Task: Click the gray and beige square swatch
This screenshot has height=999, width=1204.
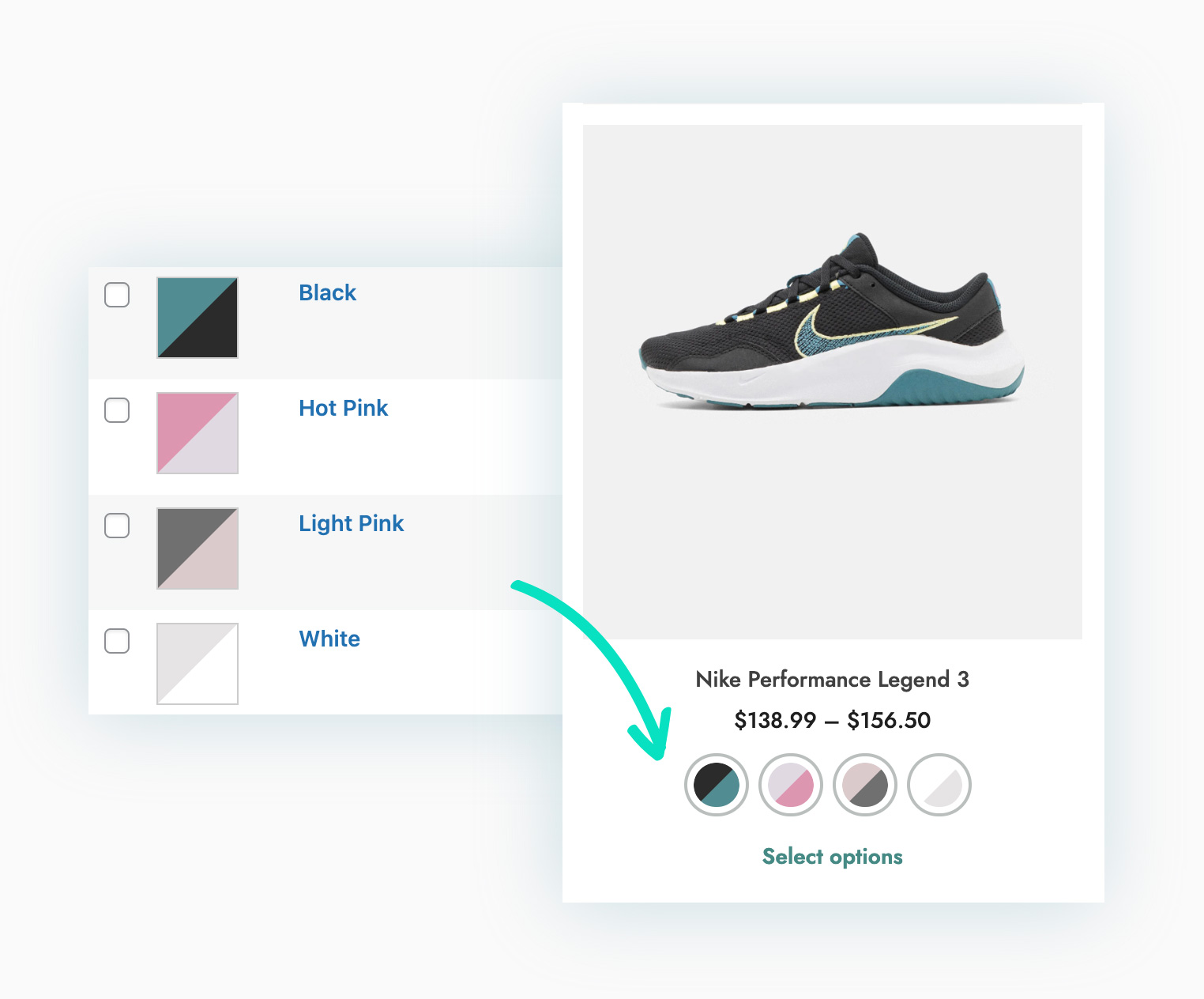Action: [x=198, y=548]
